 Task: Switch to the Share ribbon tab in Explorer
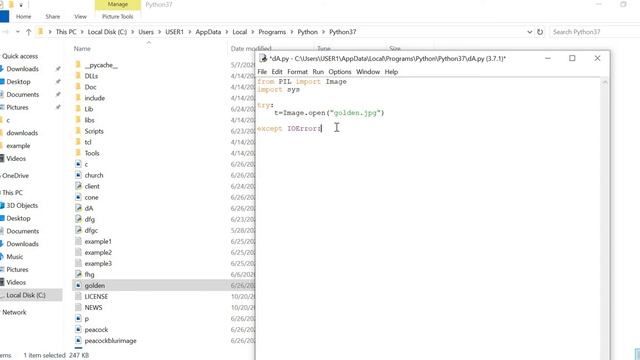click(x=53, y=16)
